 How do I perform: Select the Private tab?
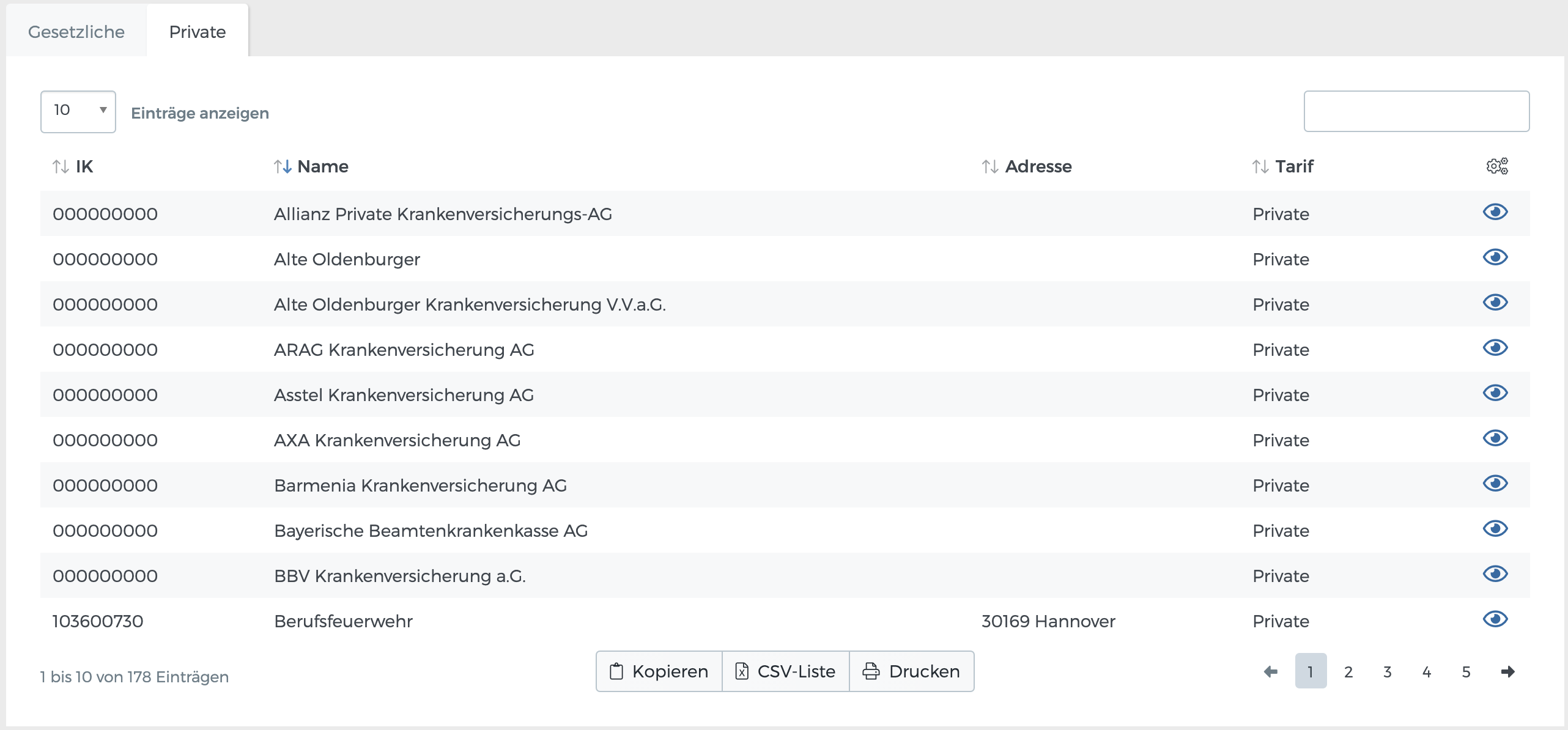pos(196,31)
